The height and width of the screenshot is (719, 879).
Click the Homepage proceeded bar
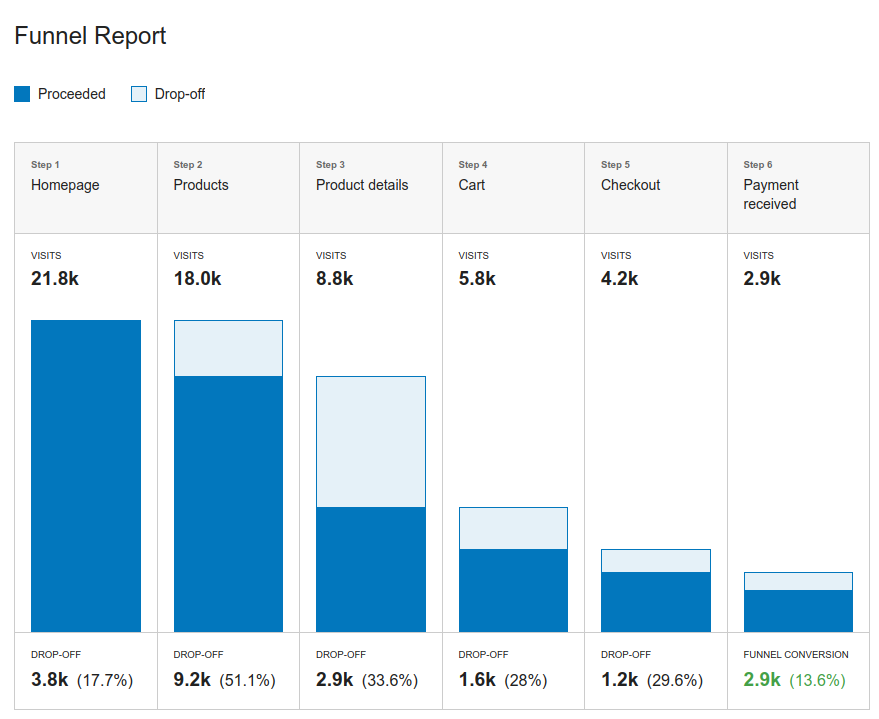(x=86, y=476)
